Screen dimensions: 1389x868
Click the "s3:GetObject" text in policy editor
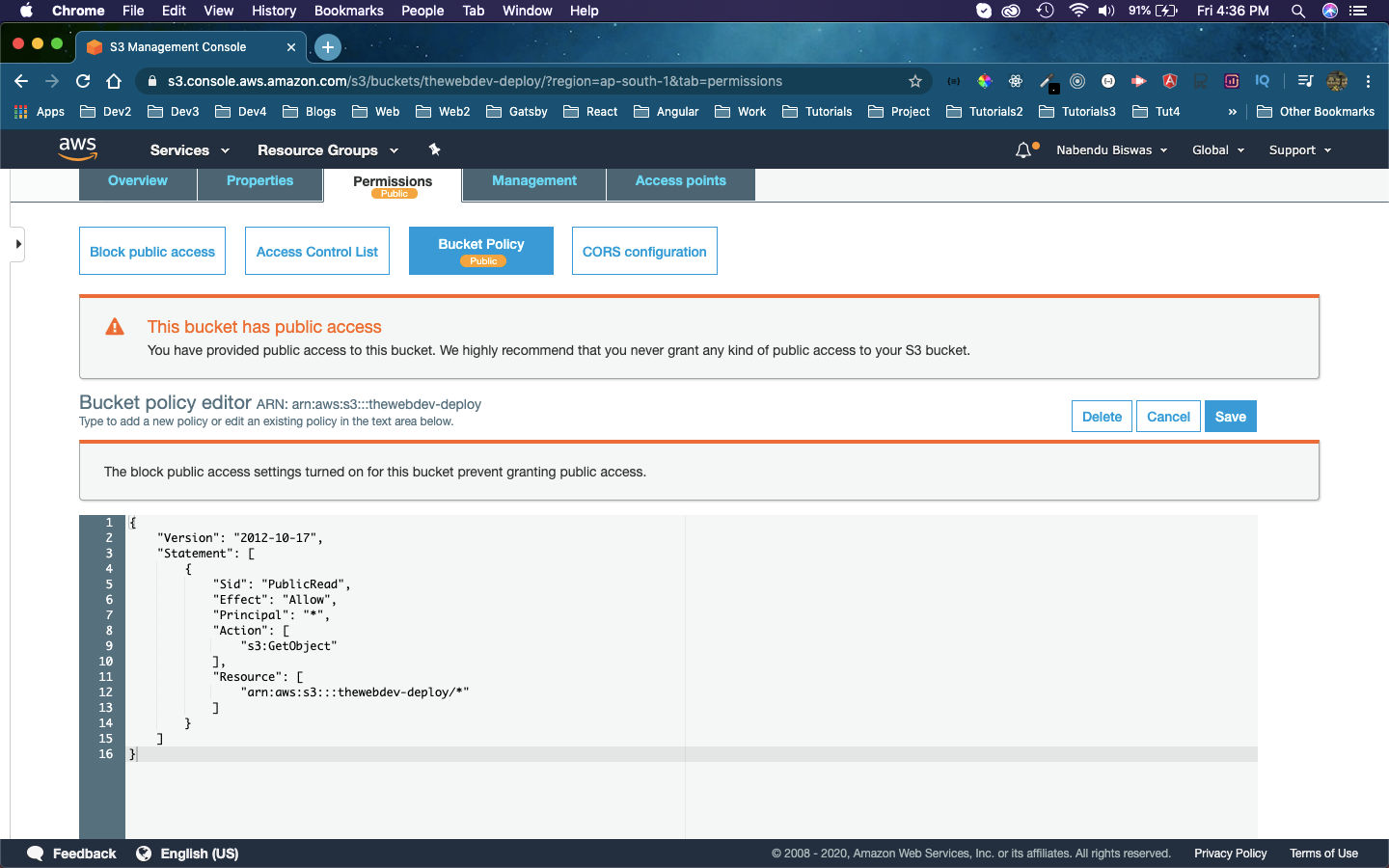coord(288,646)
